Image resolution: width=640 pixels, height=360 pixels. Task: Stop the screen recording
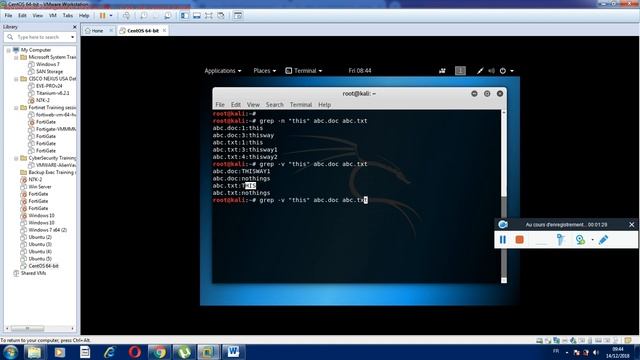pyautogui.click(x=519, y=240)
